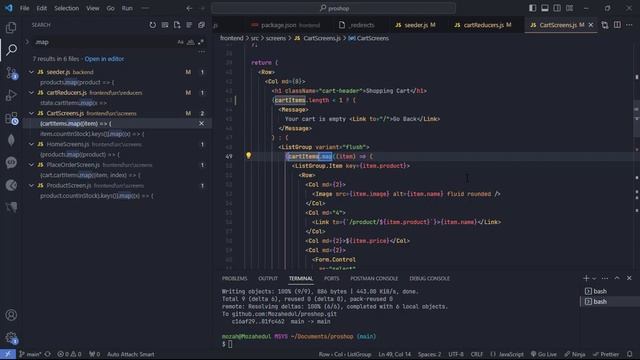Collapse CartScreens.js search results
Image resolution: width=640 pixels, height=360 pixels.
pos(31,113)
